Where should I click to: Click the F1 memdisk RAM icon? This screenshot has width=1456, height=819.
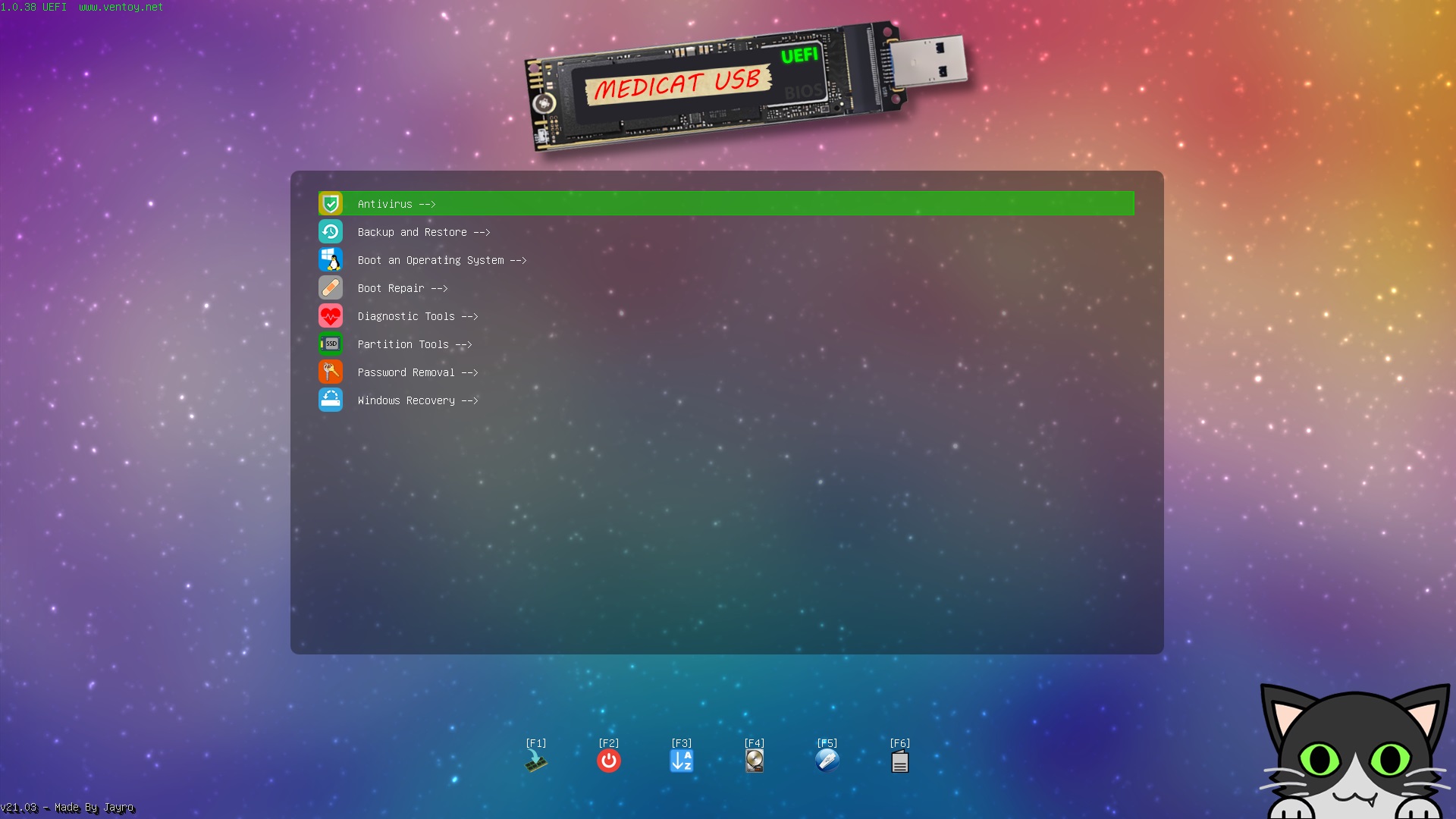tap(535, 761)
